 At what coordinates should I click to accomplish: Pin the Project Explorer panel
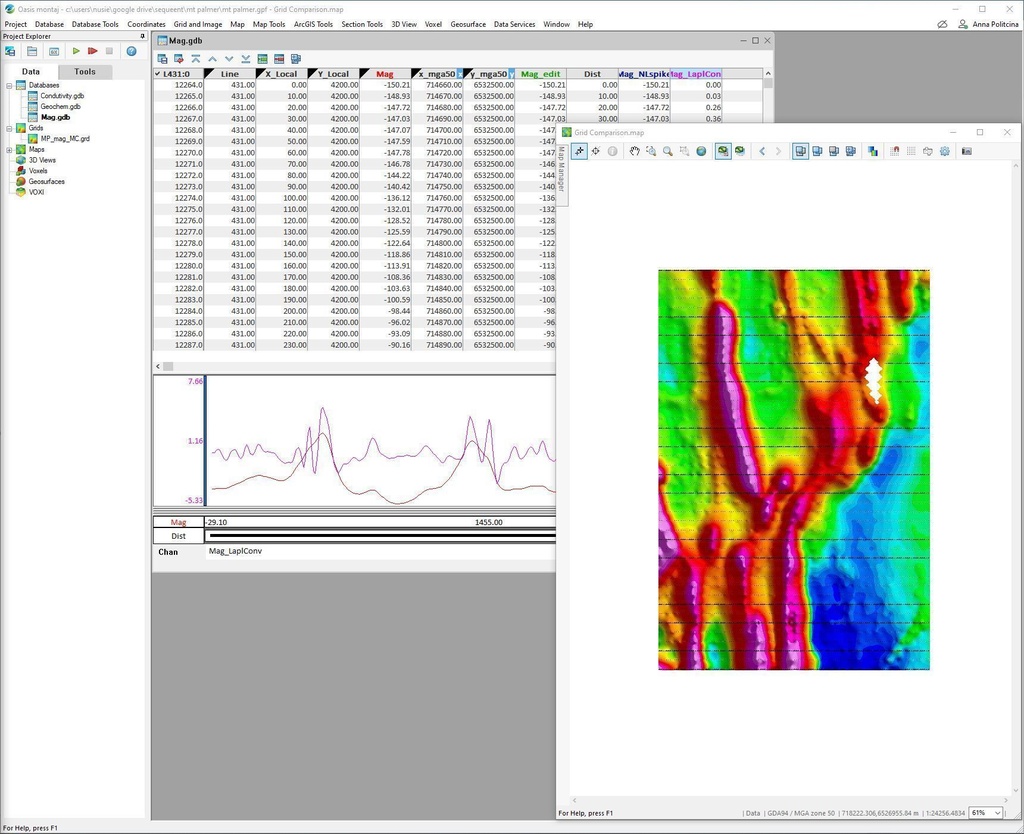[x=141, y=36]
